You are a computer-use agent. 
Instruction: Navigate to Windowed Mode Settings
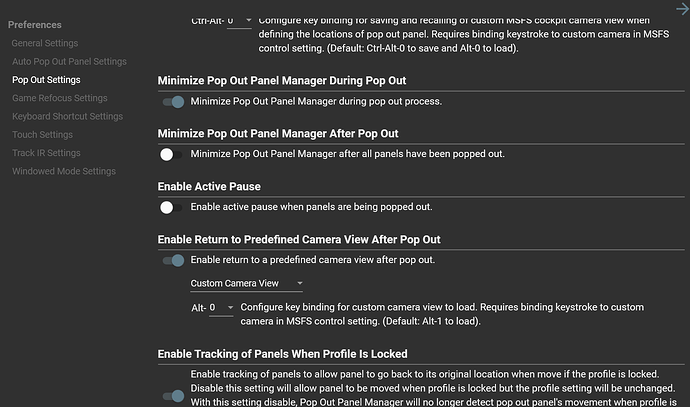(x=64, y=171)
